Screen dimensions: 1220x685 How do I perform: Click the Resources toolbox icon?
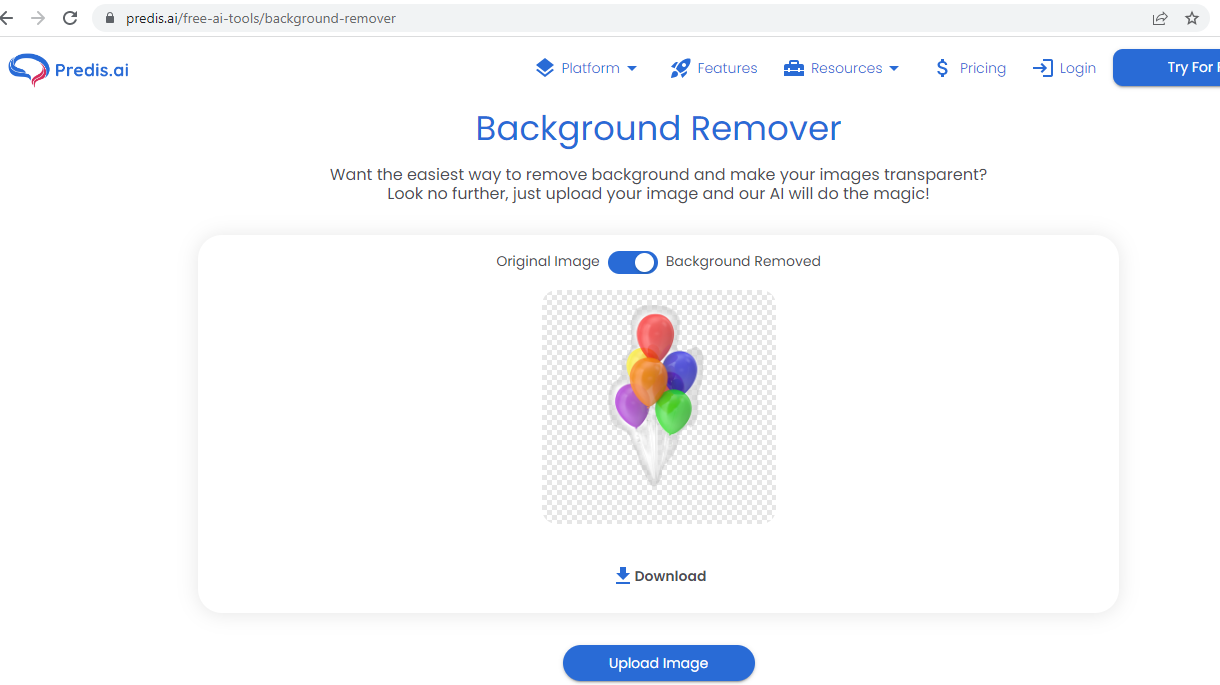coord(794,68)
